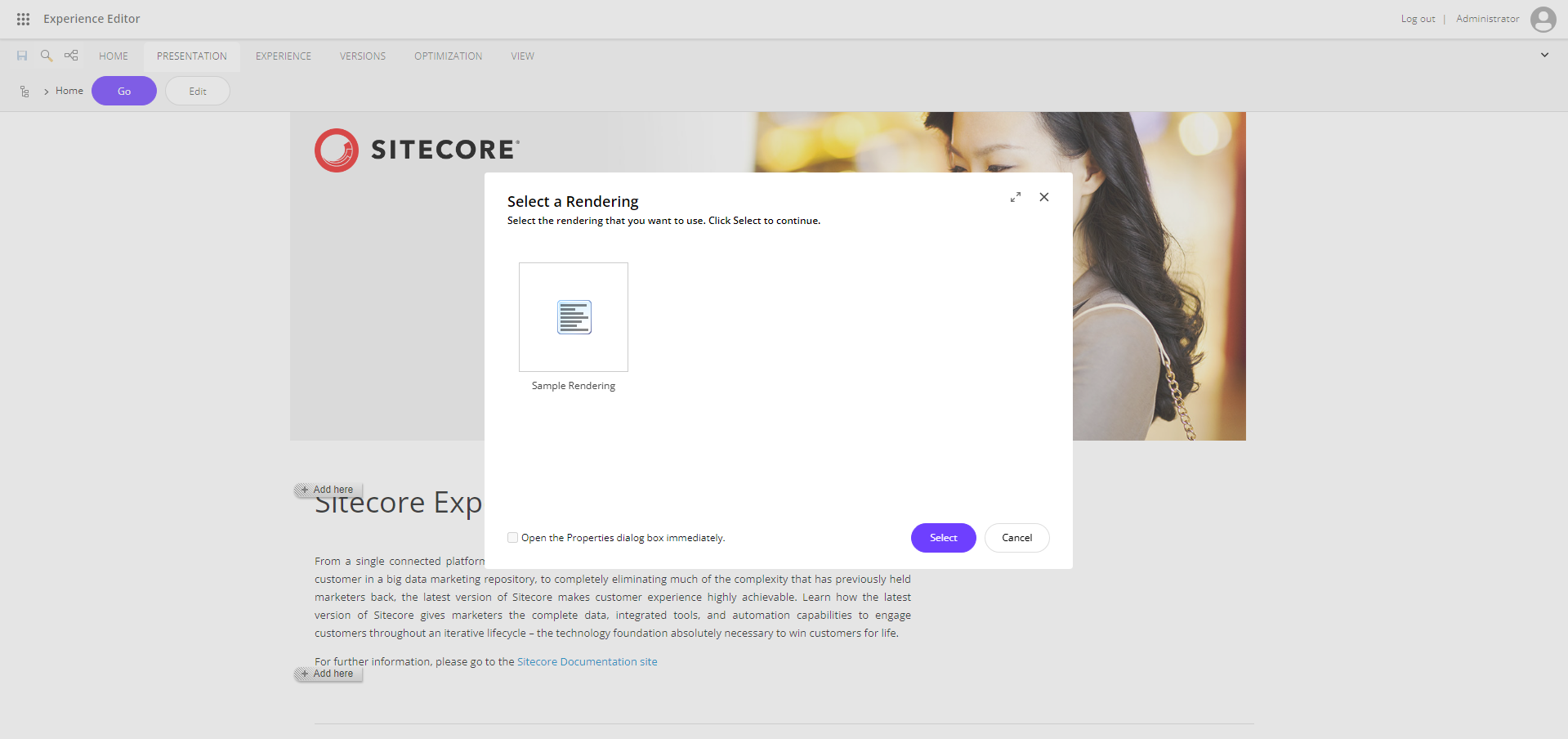Screen dimensions: 1568x739
Task: Click the Save disk icon
Action: click(x=22, y=56)
